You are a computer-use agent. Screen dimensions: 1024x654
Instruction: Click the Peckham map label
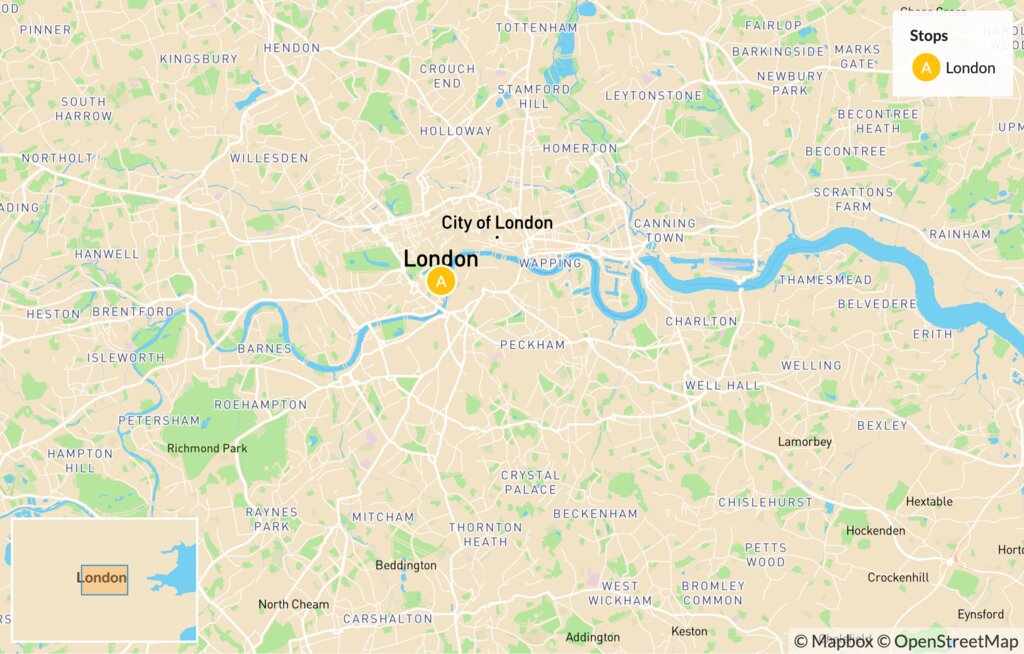[x=532, y=344]
